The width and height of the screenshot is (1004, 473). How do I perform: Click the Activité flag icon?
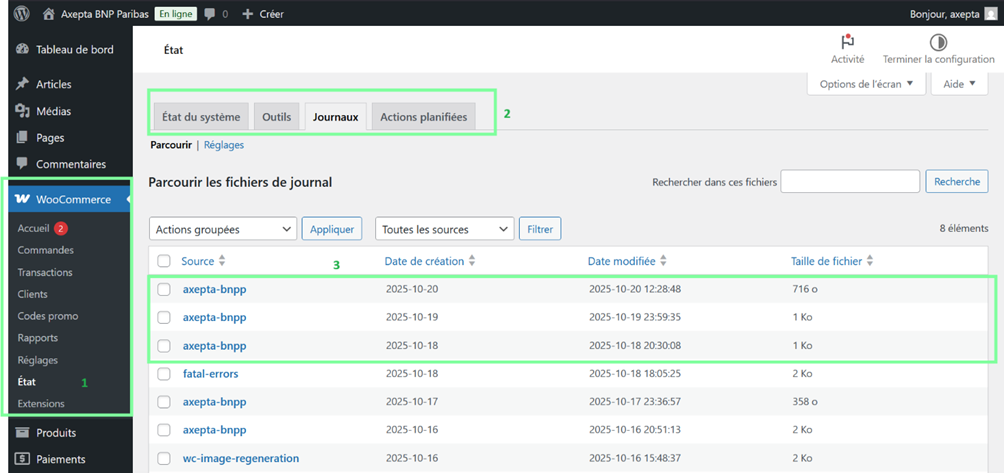847,42
